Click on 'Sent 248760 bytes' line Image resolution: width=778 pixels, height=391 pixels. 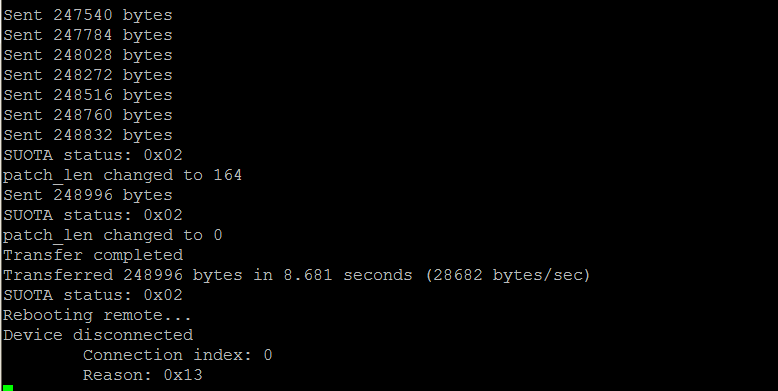click(88, 115)
